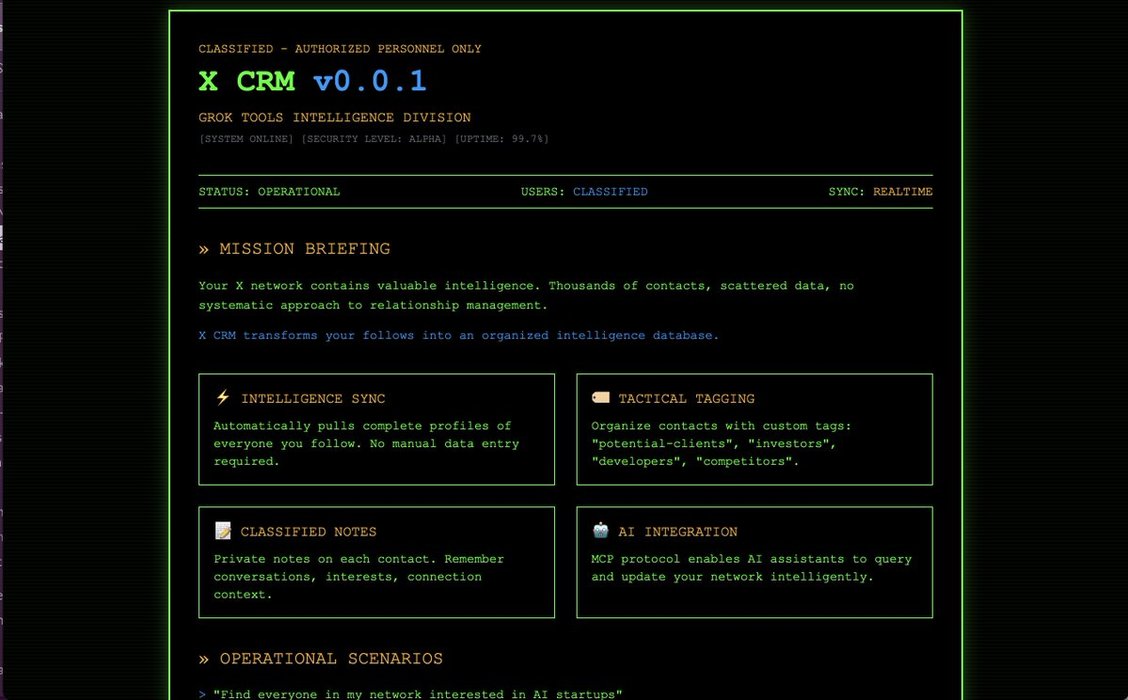Click the SYSTEM ONLINE status badge
This screenshot has height=700, width=1128.
pyautogui.click(x=246, y=139)
